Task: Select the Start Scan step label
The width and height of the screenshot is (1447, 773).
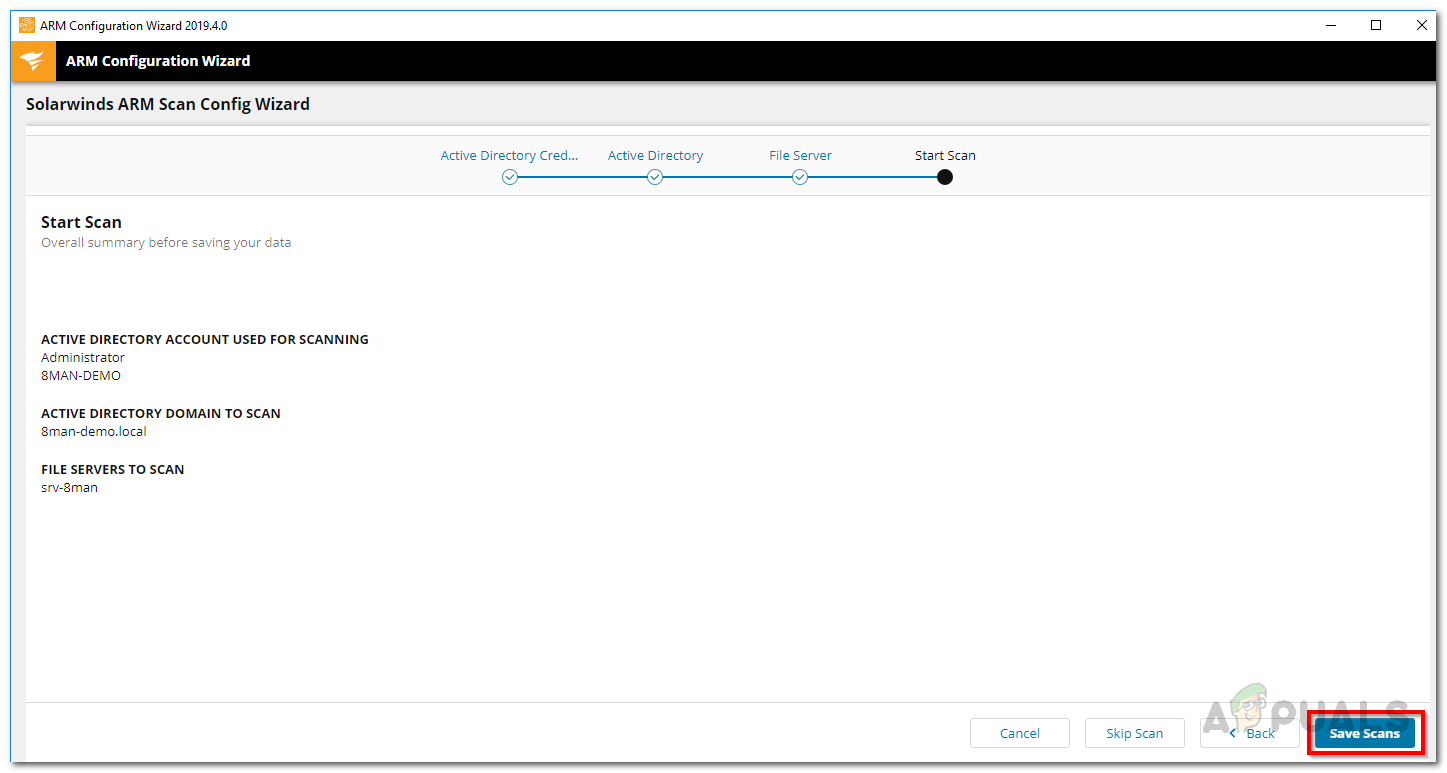Action: click(x=945, y=155)
